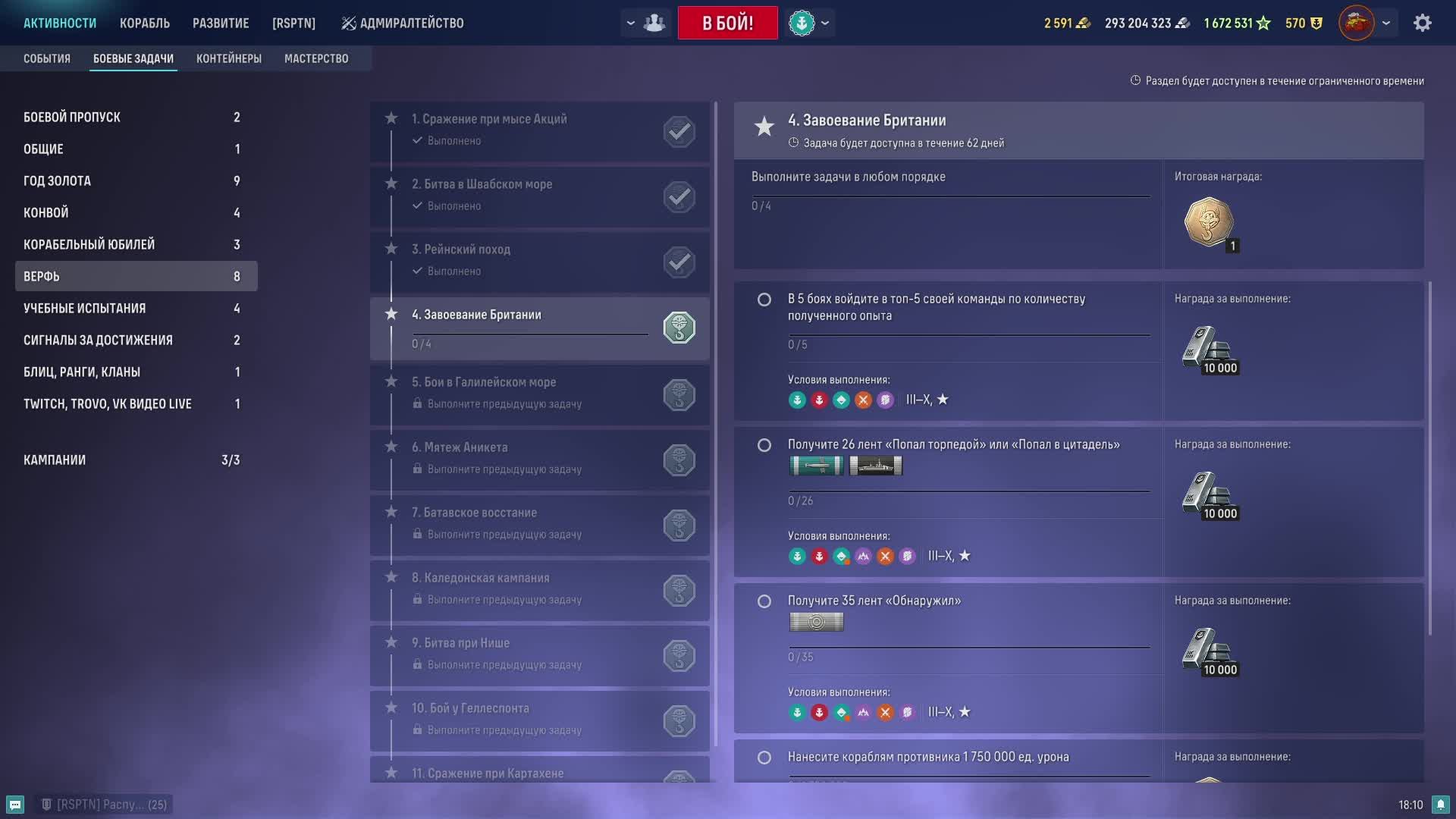Expand battle type selector chevron
Screen dimensions: 1456x819
(x=825, y=23)
